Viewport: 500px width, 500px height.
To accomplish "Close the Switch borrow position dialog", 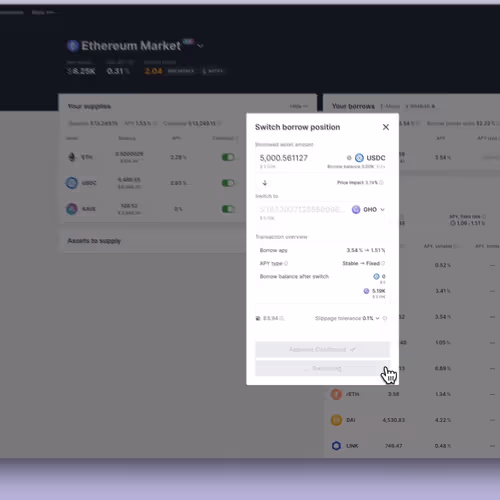I will 386,127.
